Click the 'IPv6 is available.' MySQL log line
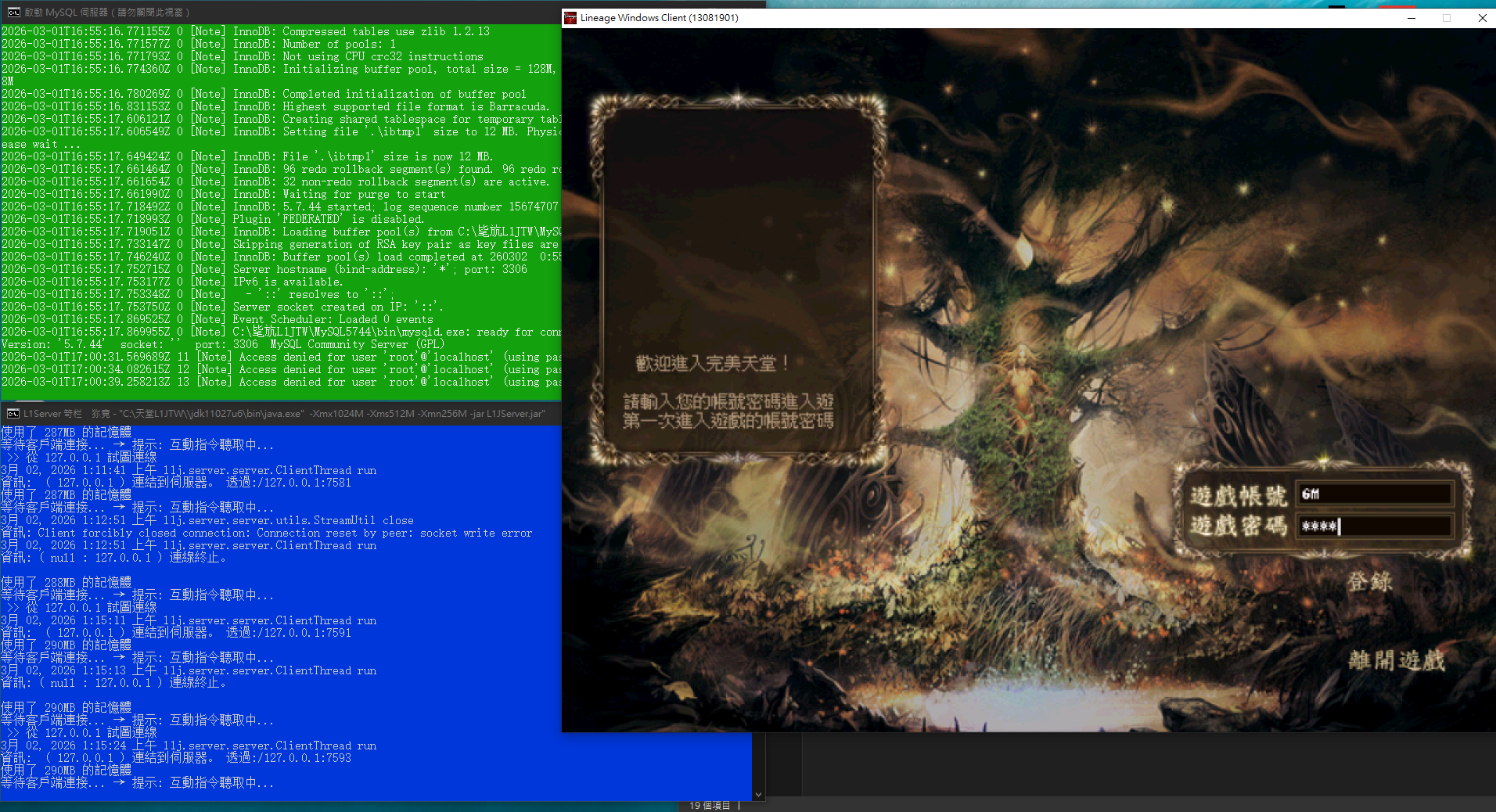This screenshot has height=812, width=1496. coord(171,282)
